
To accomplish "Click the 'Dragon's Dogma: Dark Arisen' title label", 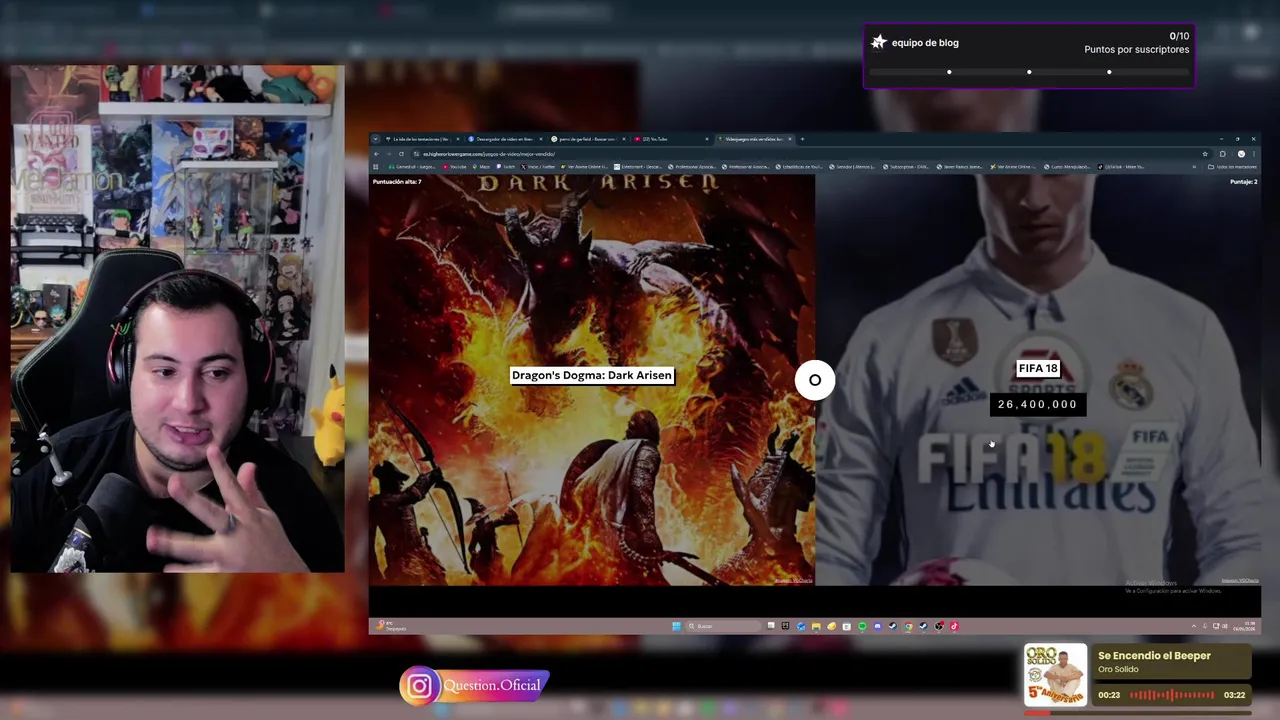I will click(592, 376).
